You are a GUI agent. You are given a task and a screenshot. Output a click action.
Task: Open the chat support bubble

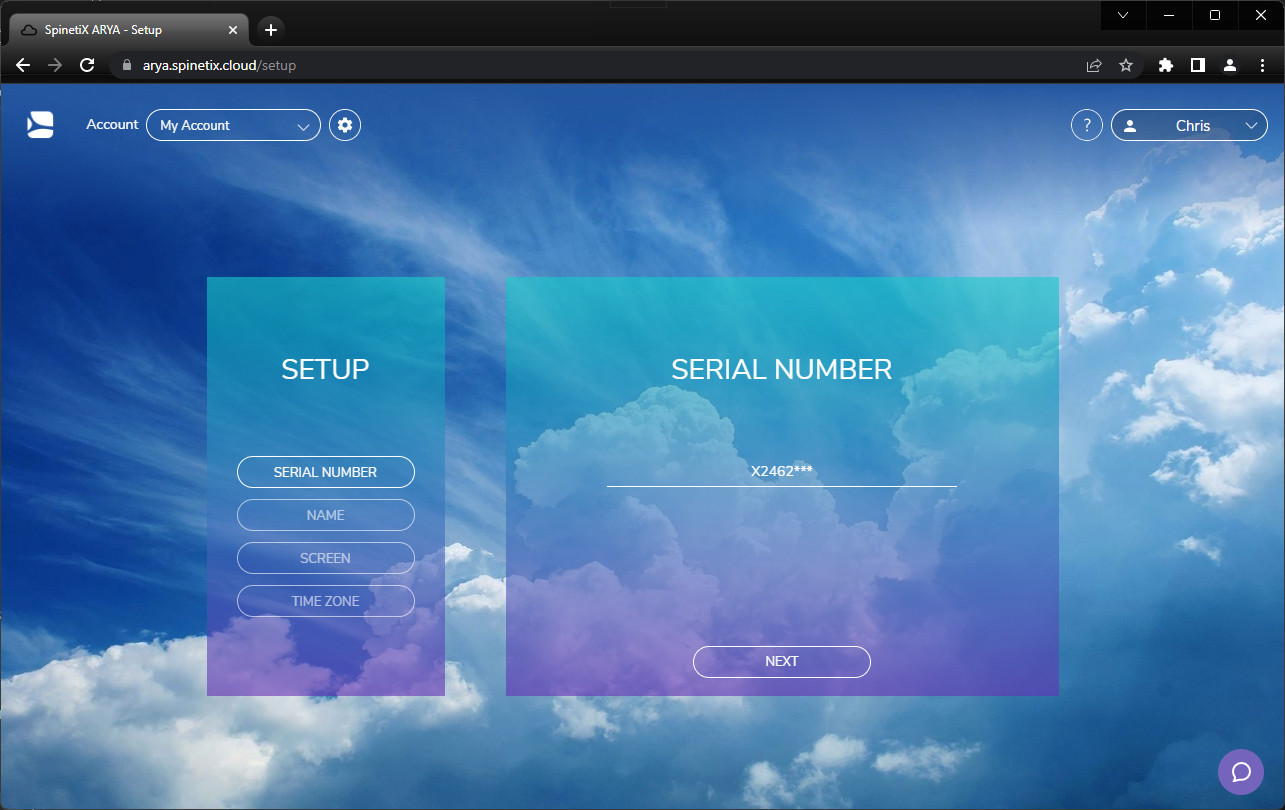(x=1240, y=771)
